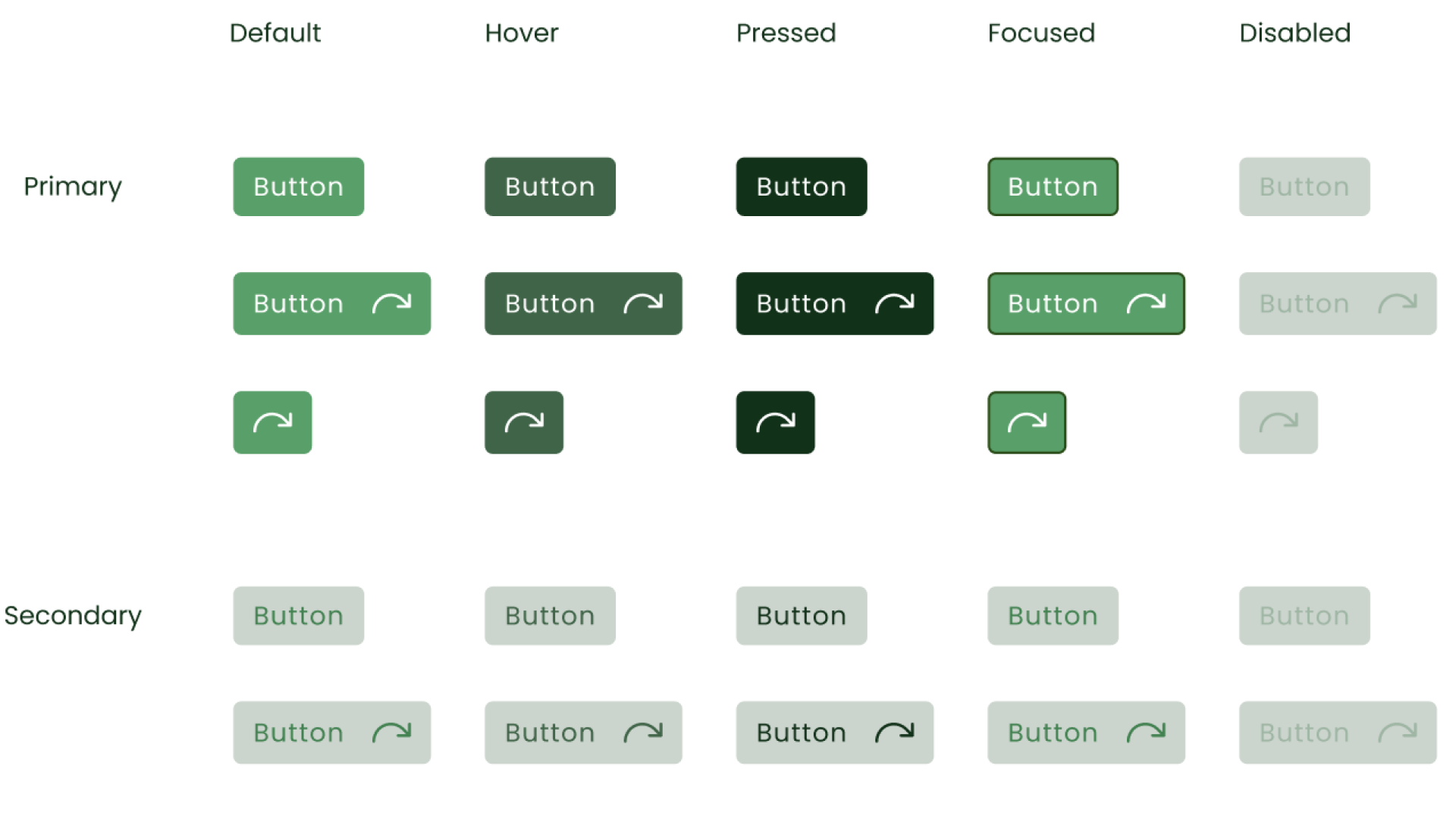
Task: Toggle the Primary Pressed button state
Action: point(800,186)
